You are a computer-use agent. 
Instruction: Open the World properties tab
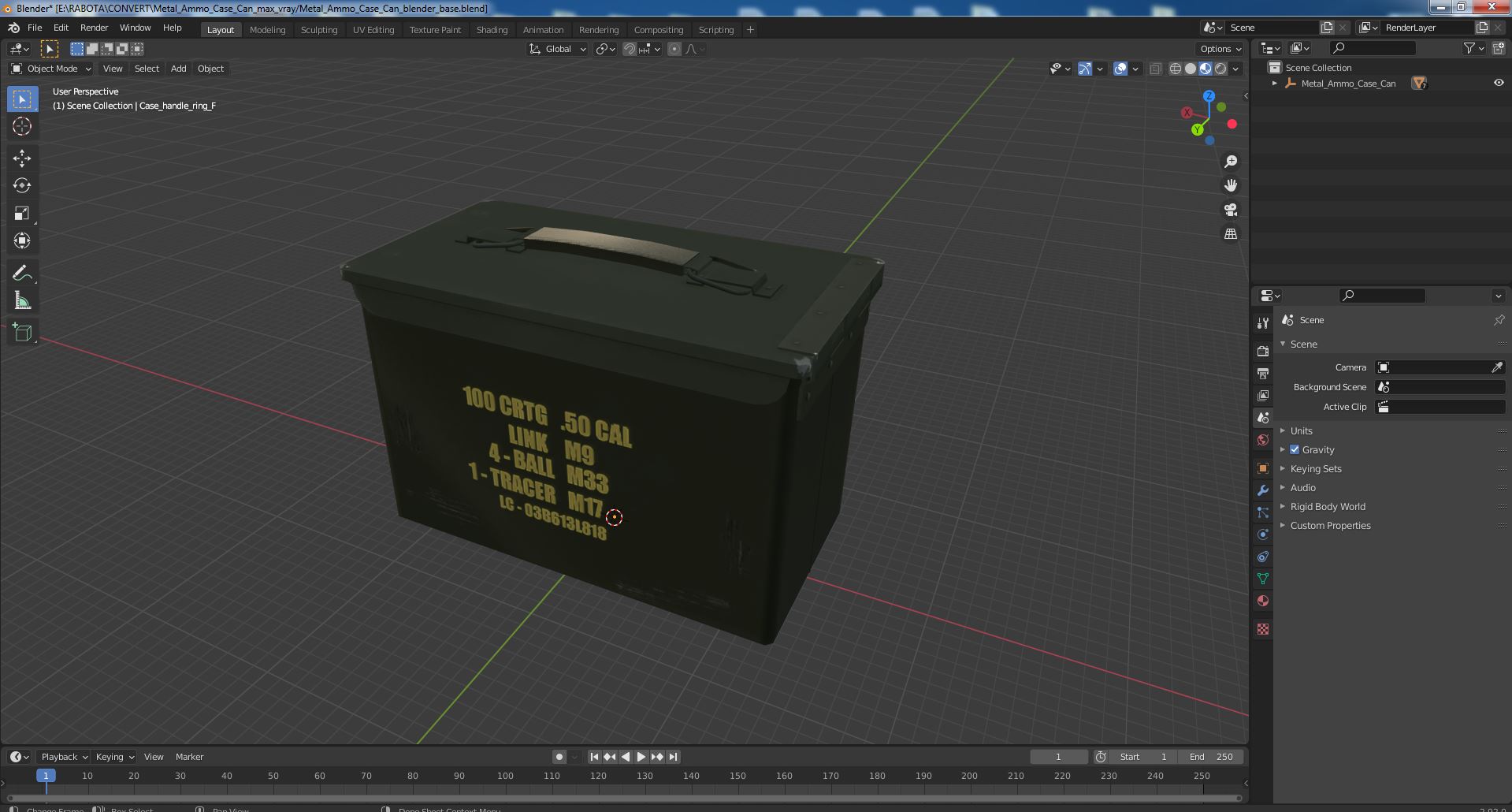click(x=1263, y=440)
